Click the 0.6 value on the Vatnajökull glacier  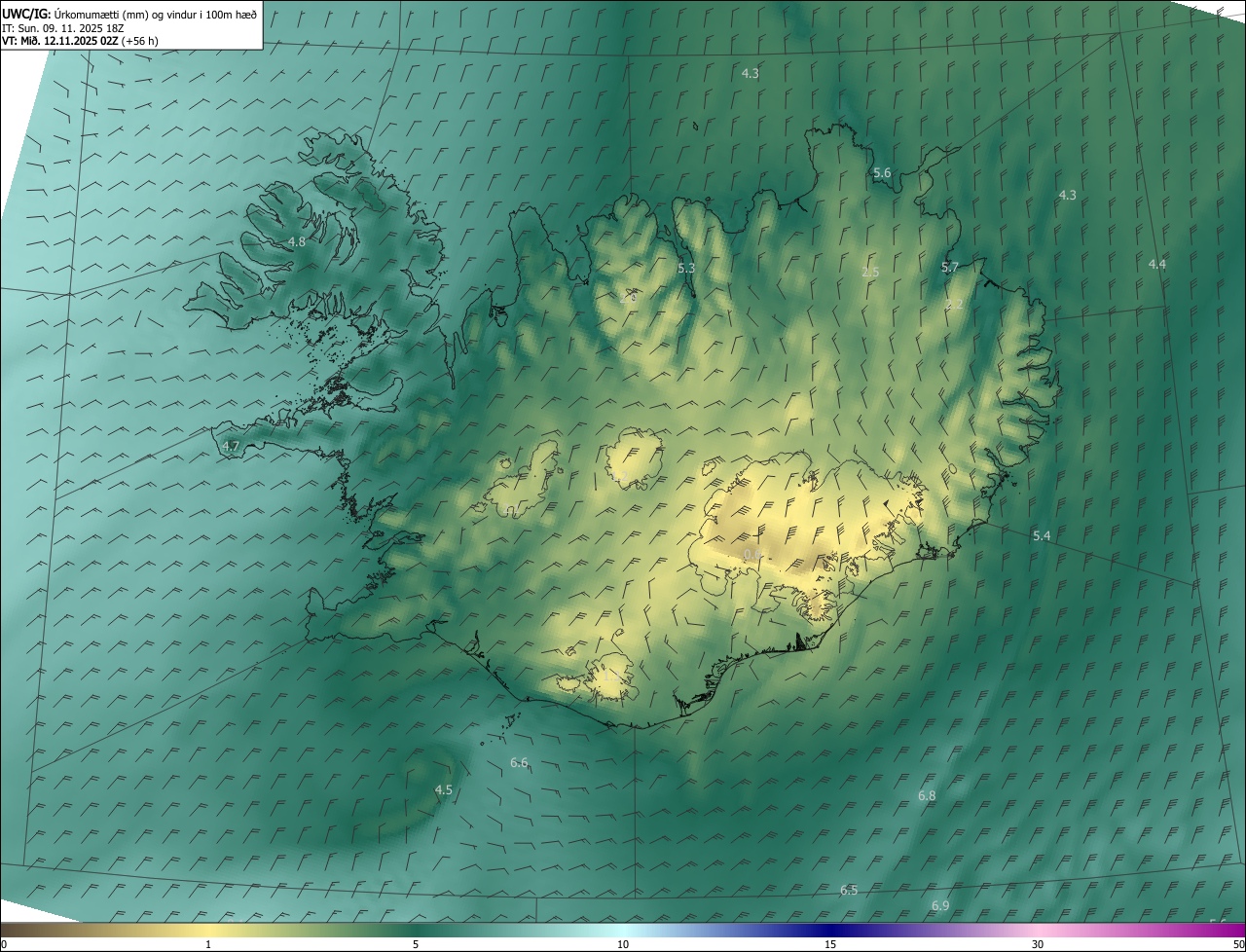(x=751, y=554)
